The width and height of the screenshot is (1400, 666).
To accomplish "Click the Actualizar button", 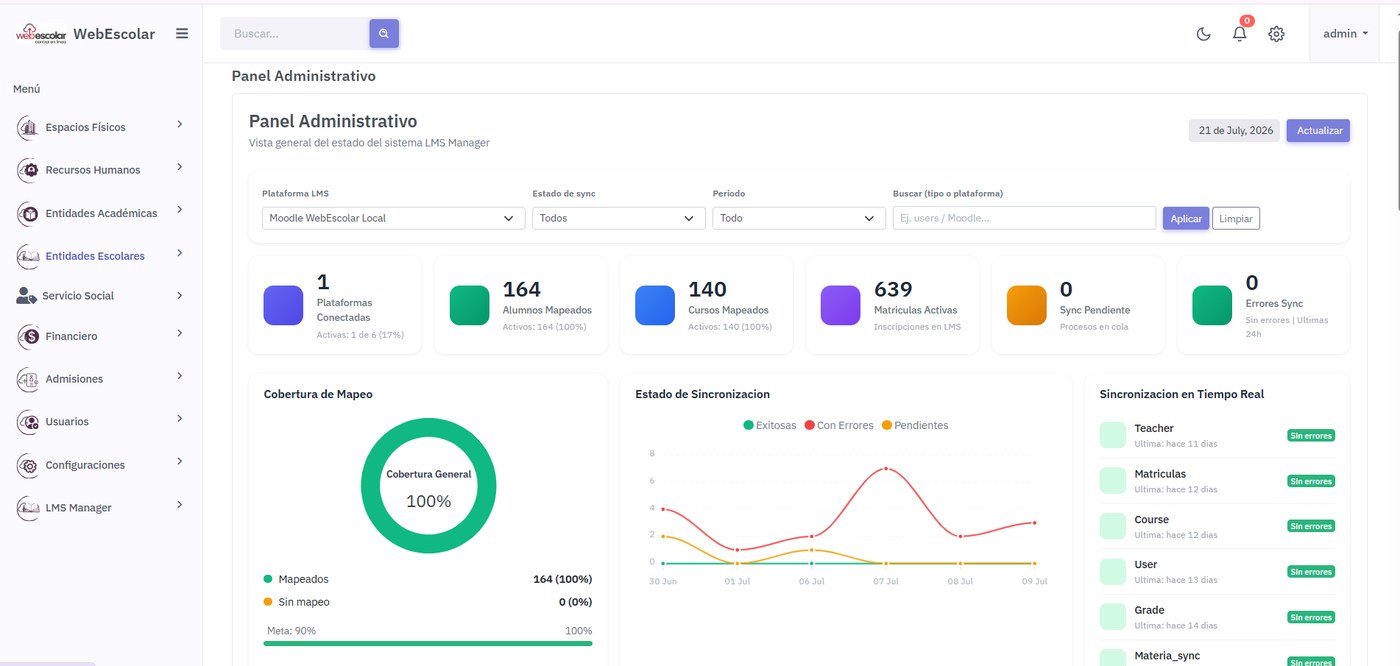I will (x=1318, y=130).
